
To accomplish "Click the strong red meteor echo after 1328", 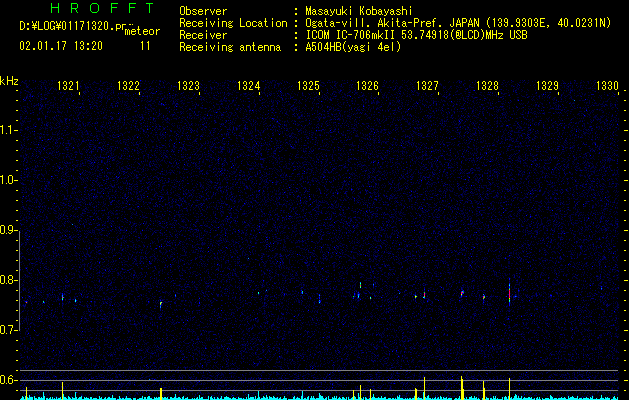I will [509, 292].
